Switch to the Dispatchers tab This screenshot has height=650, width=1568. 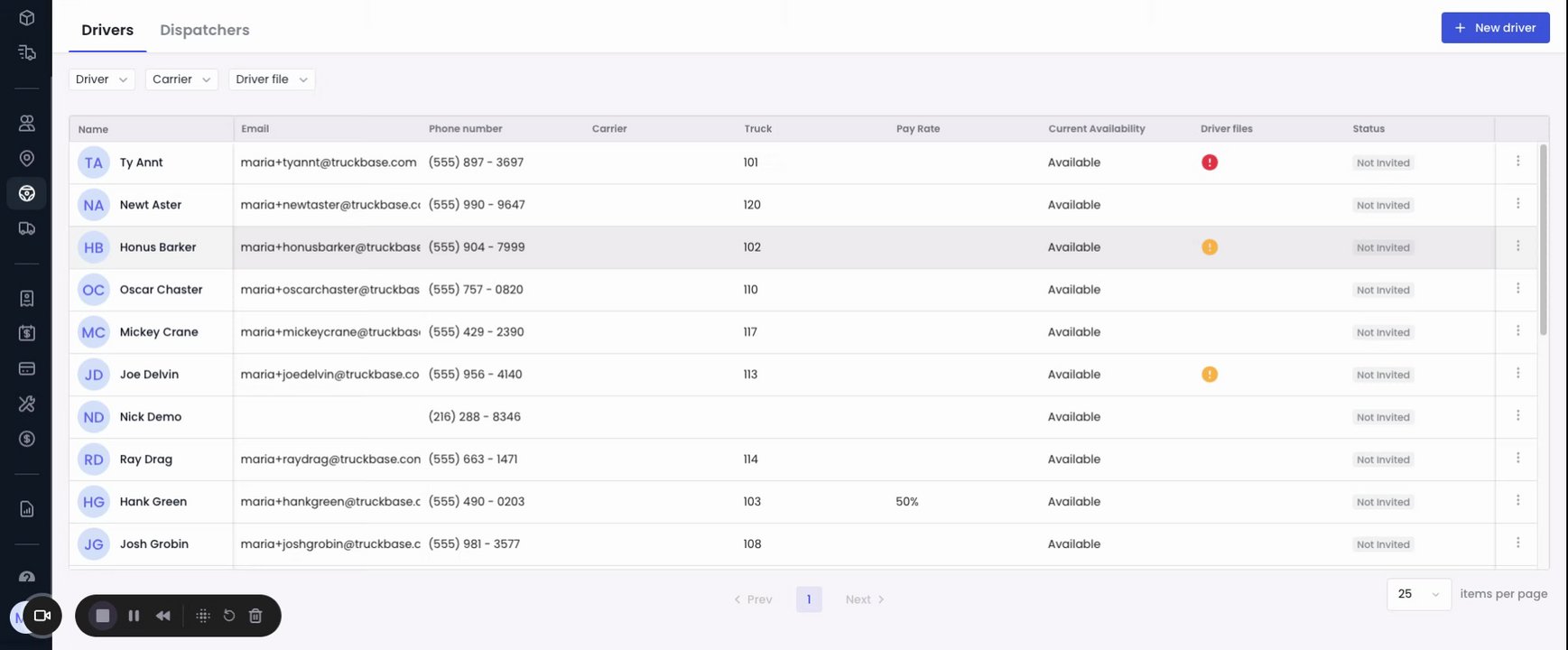pos(205,30)
